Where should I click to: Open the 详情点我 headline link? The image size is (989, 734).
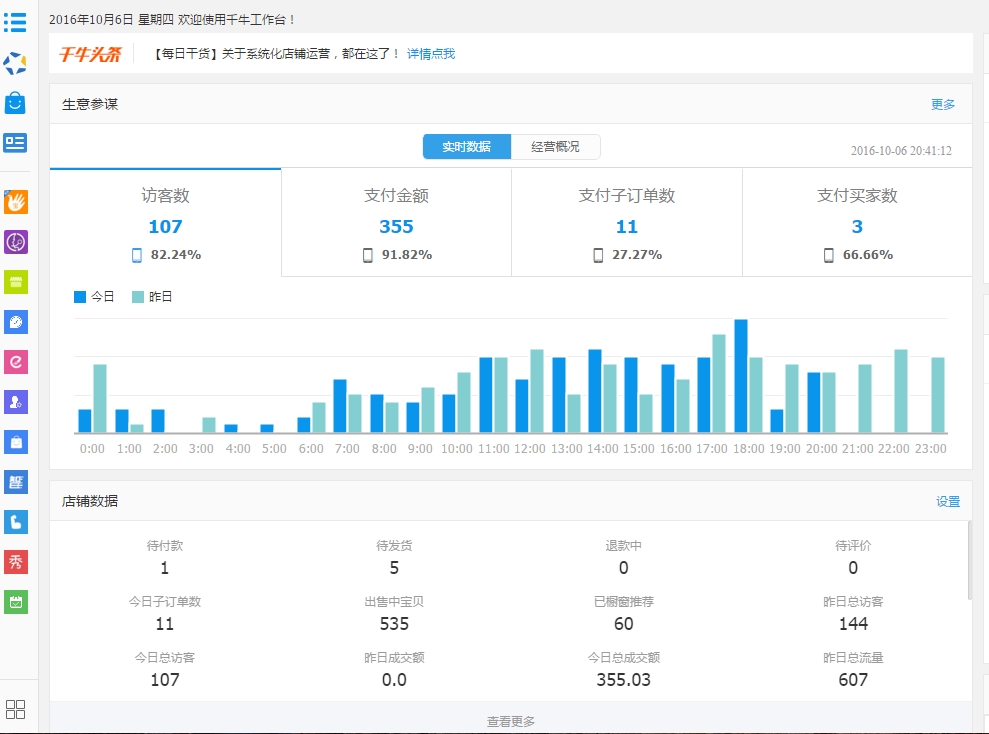coord(431,54)
